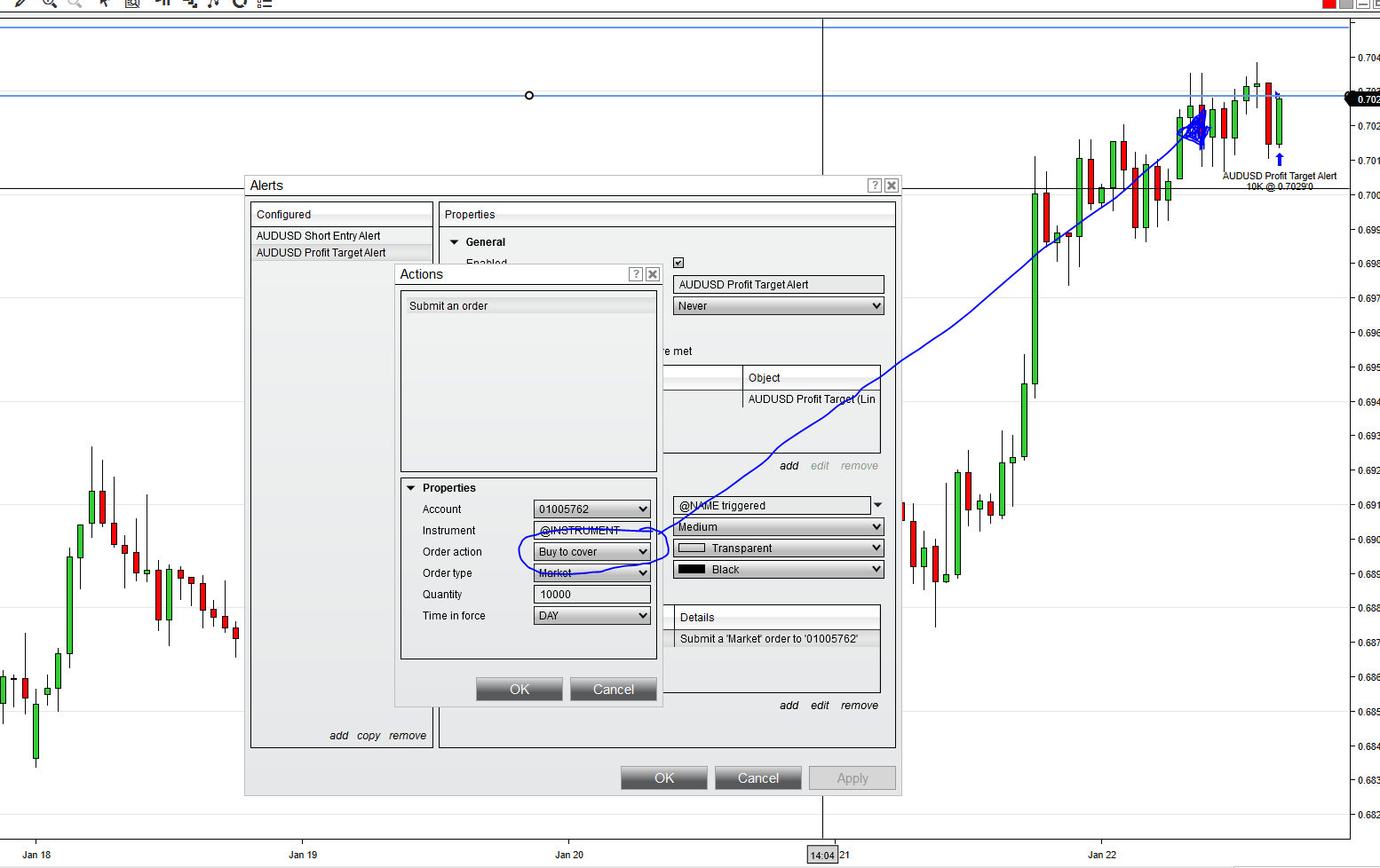This screenshot has width=1380, height=868.
Task: Select 'AUDUSD Profit Target Alert' in Configured list
Action: pos(342,253)
